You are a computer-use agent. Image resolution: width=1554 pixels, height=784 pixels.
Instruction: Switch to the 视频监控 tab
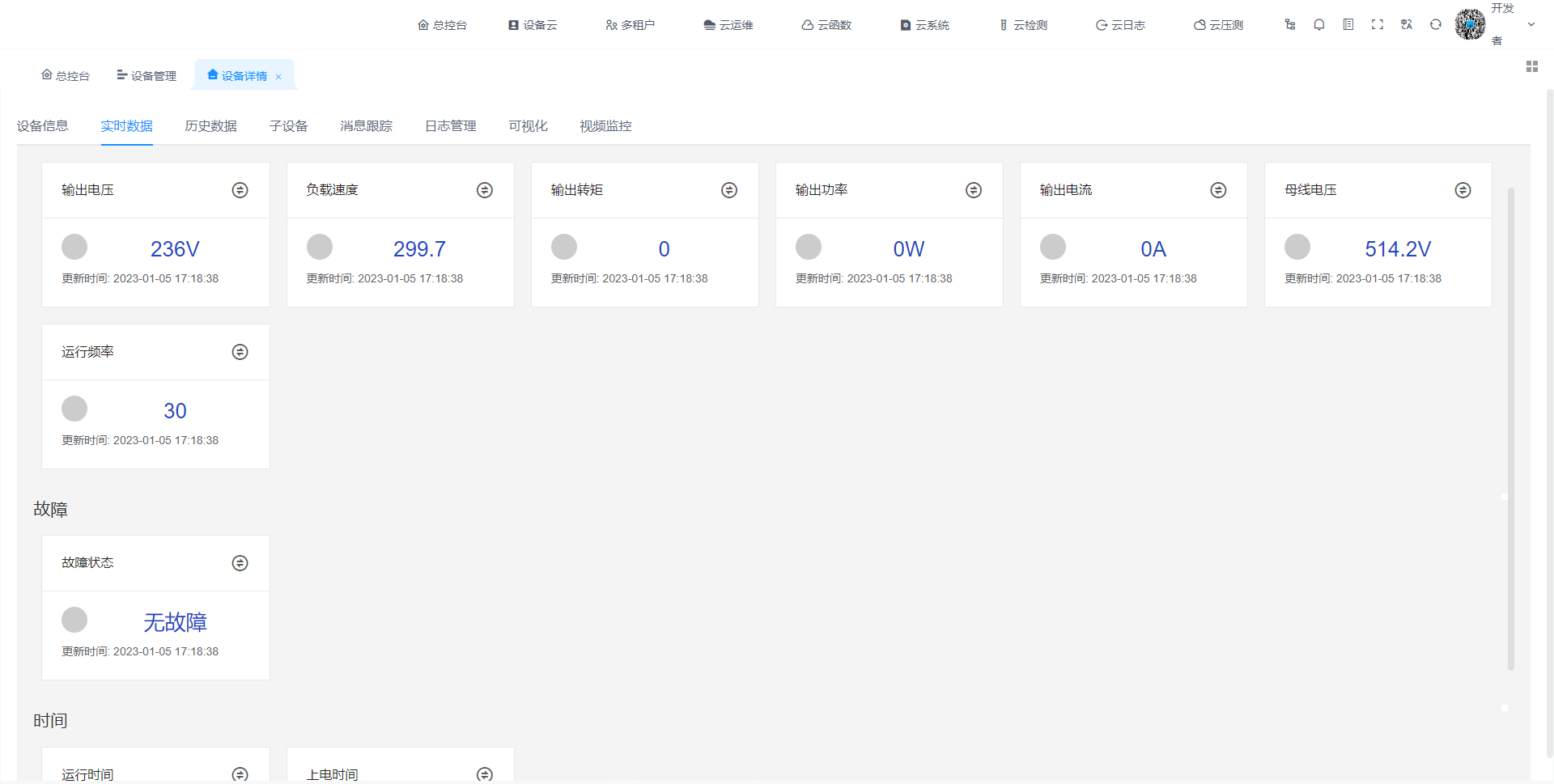(x=605, y=126)
